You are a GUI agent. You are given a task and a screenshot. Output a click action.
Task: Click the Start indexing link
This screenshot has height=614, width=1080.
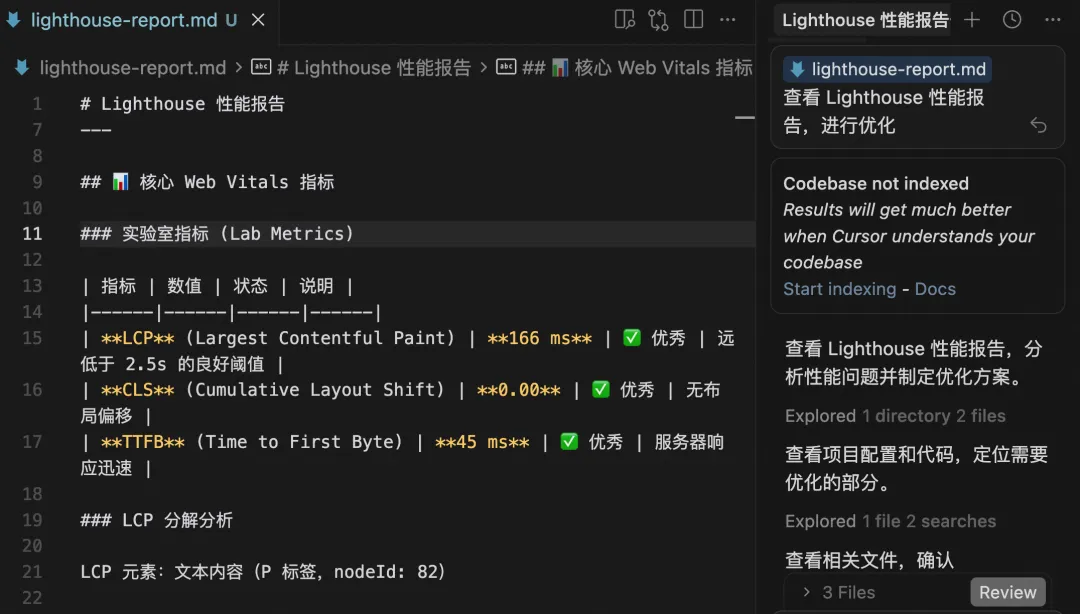tap(840, 289)
